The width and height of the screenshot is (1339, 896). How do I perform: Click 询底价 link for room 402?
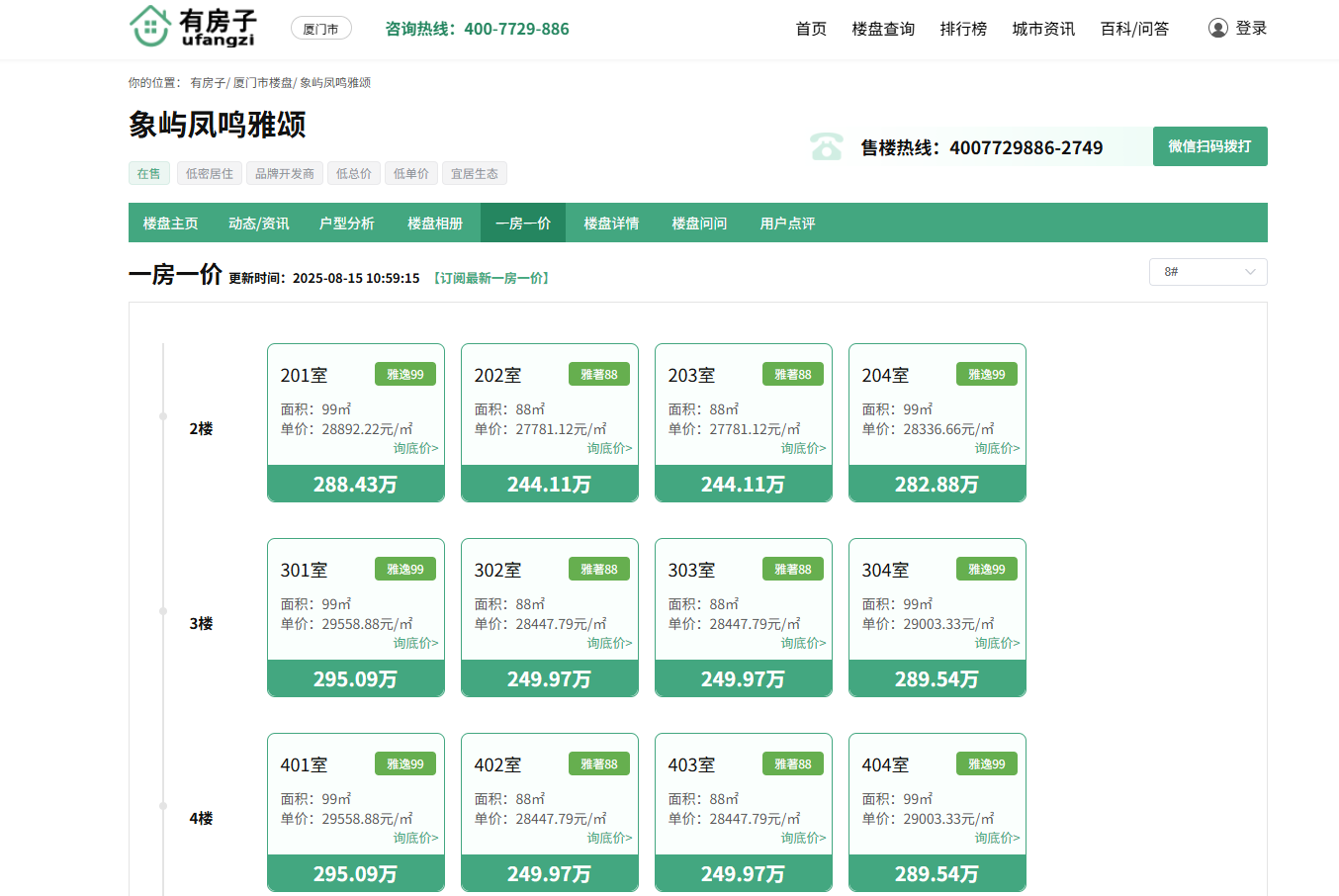tap(610, 839)
